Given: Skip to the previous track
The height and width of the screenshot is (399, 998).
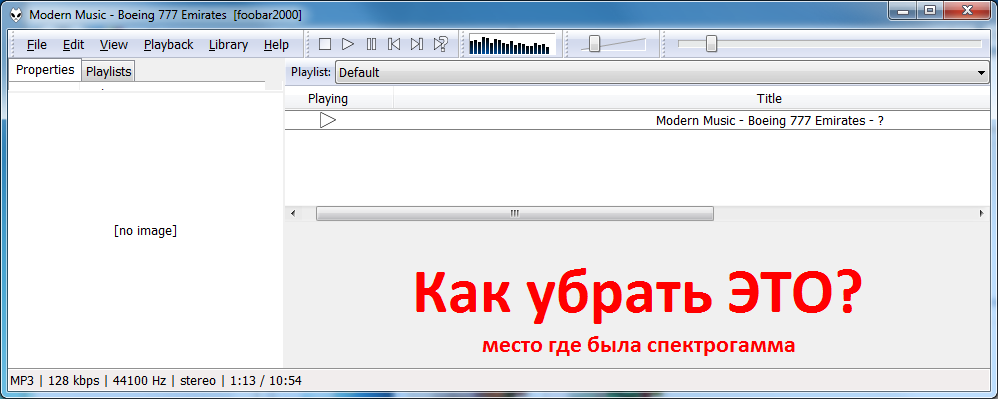Looking at the screenshot, I should tap(394, 44).
